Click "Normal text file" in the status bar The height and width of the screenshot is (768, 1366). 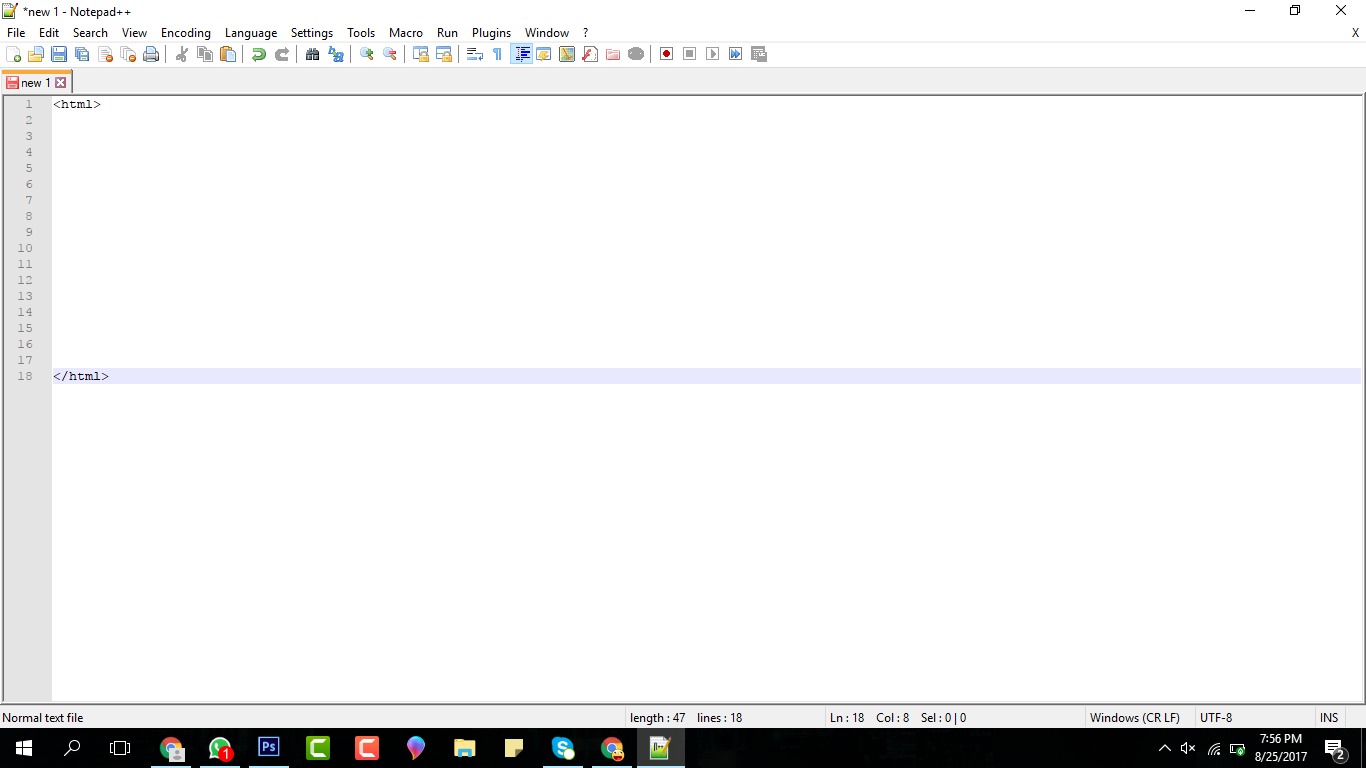pos(43,718)
